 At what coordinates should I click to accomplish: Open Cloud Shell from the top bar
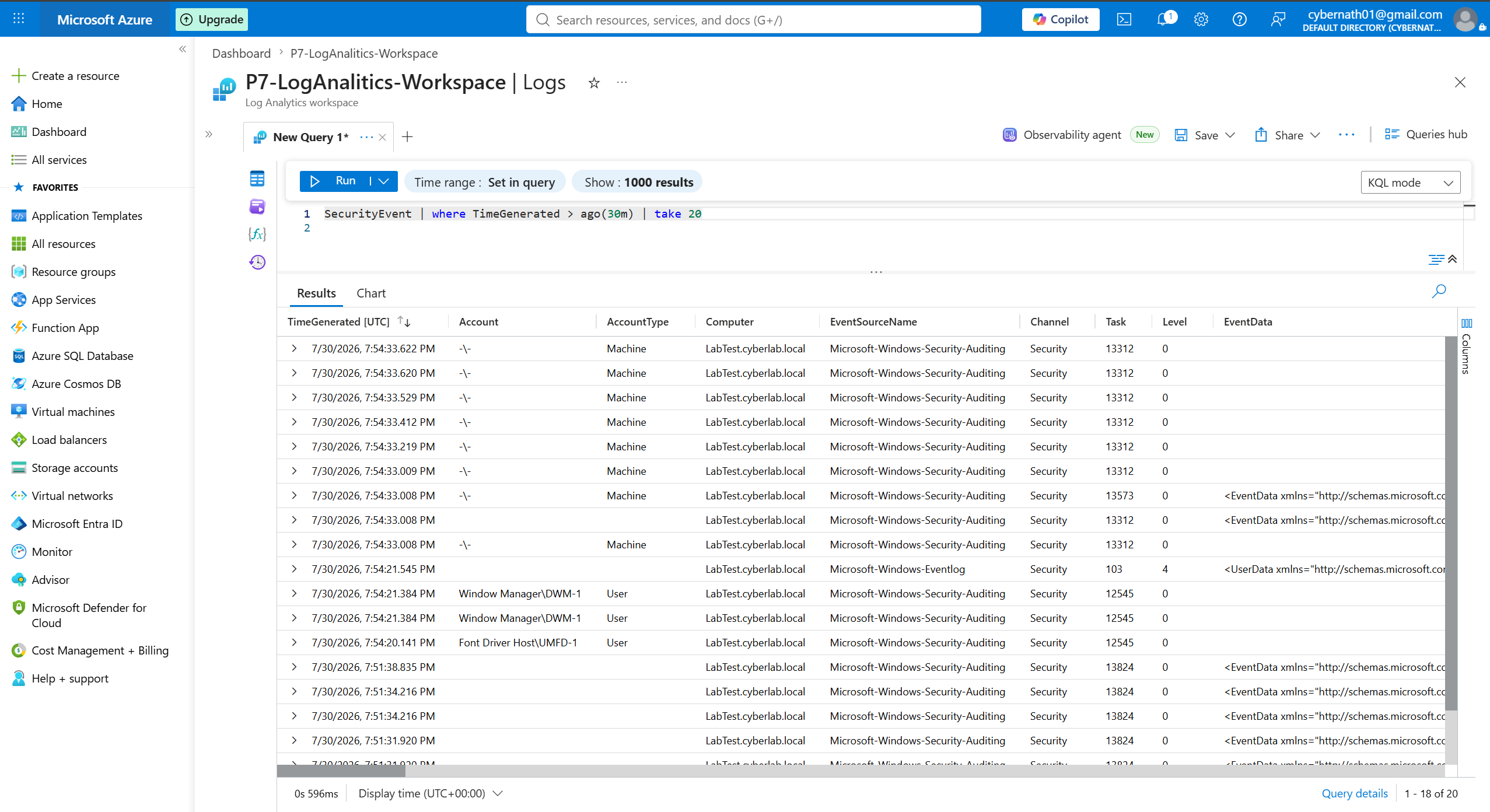(1124, 19)
